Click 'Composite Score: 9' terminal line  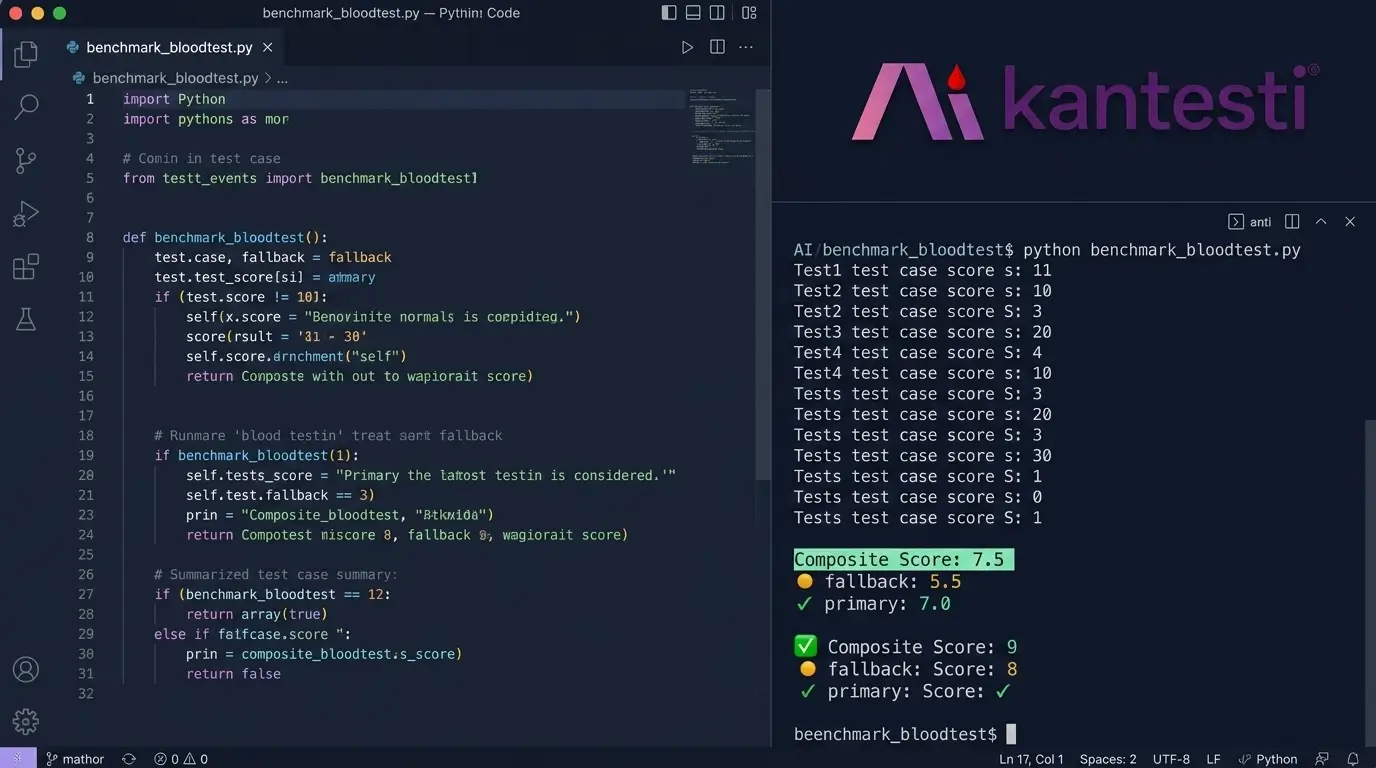pos(906,647)
